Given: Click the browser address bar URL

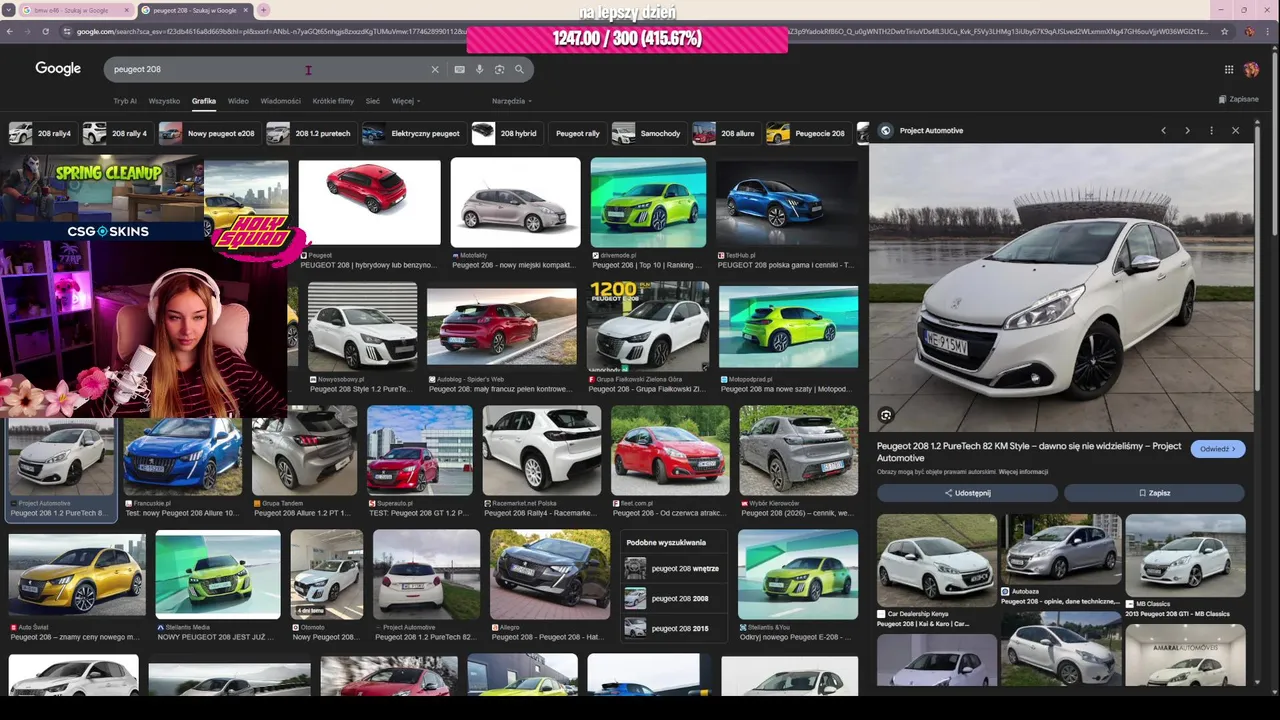Looking at the screenshot, I should click(x=640, y=32).
